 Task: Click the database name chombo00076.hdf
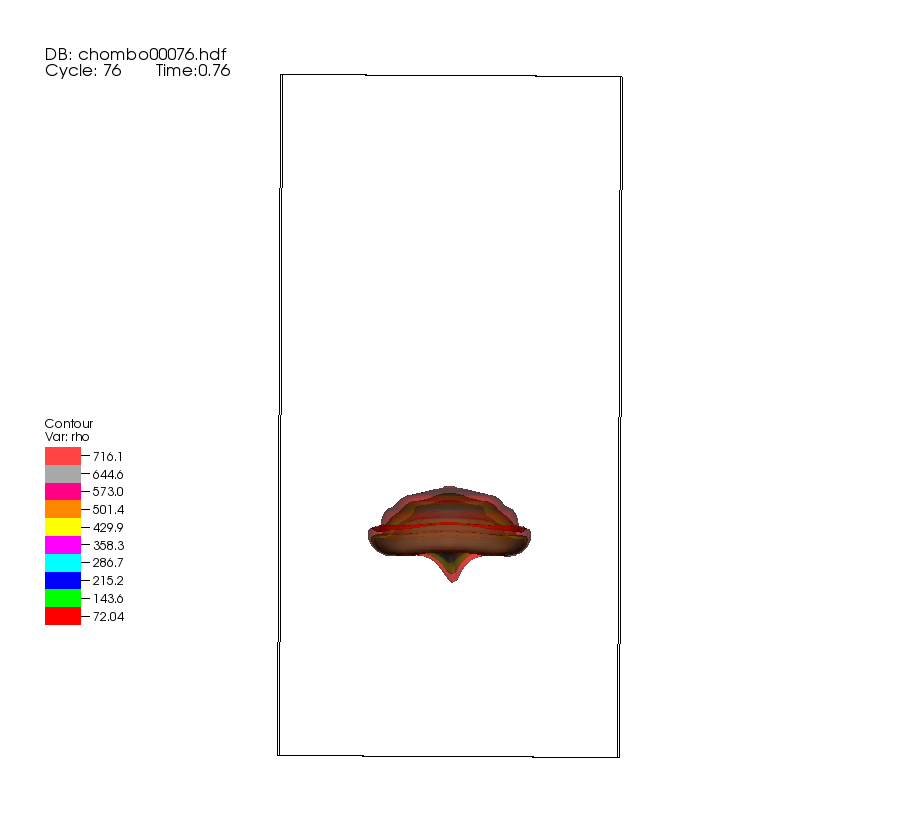152,54
